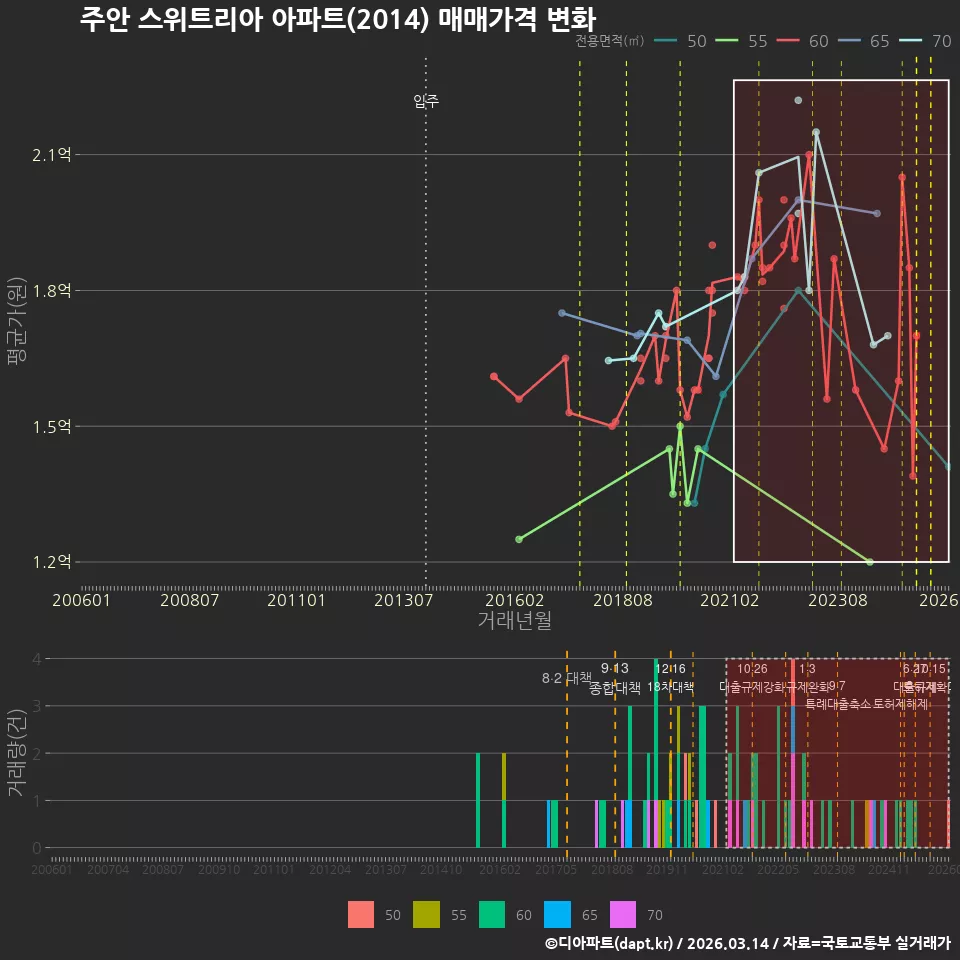Click 202308 on the price chart x-axis
This screenshot has width=960, height=960.
pos(838,600)
